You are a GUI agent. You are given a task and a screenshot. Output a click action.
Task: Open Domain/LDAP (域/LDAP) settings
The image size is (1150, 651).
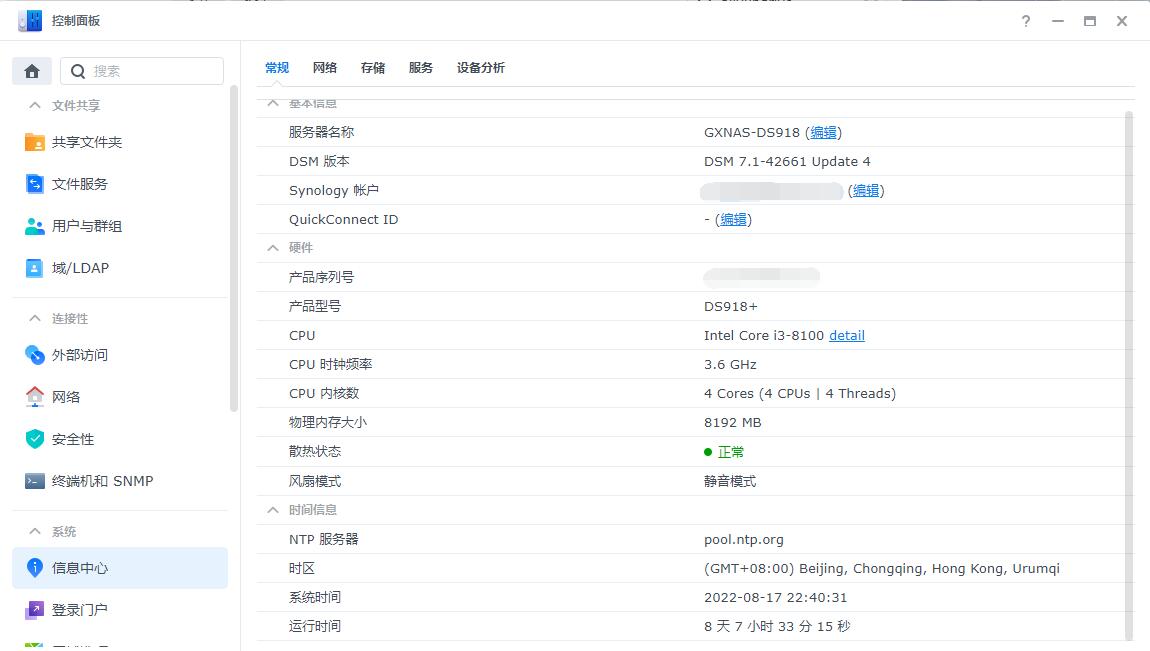point(80,268)
